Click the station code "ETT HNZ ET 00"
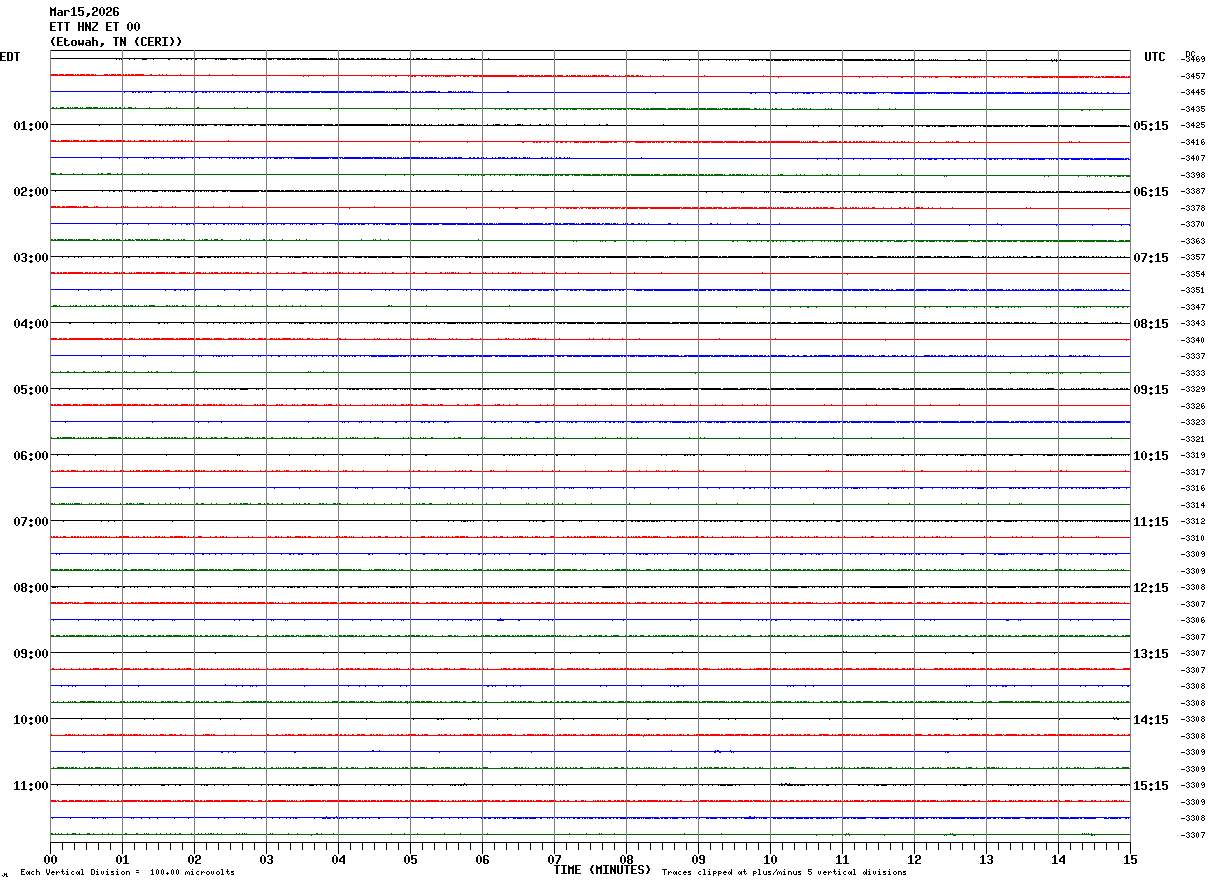 click(x=95, y=27)
